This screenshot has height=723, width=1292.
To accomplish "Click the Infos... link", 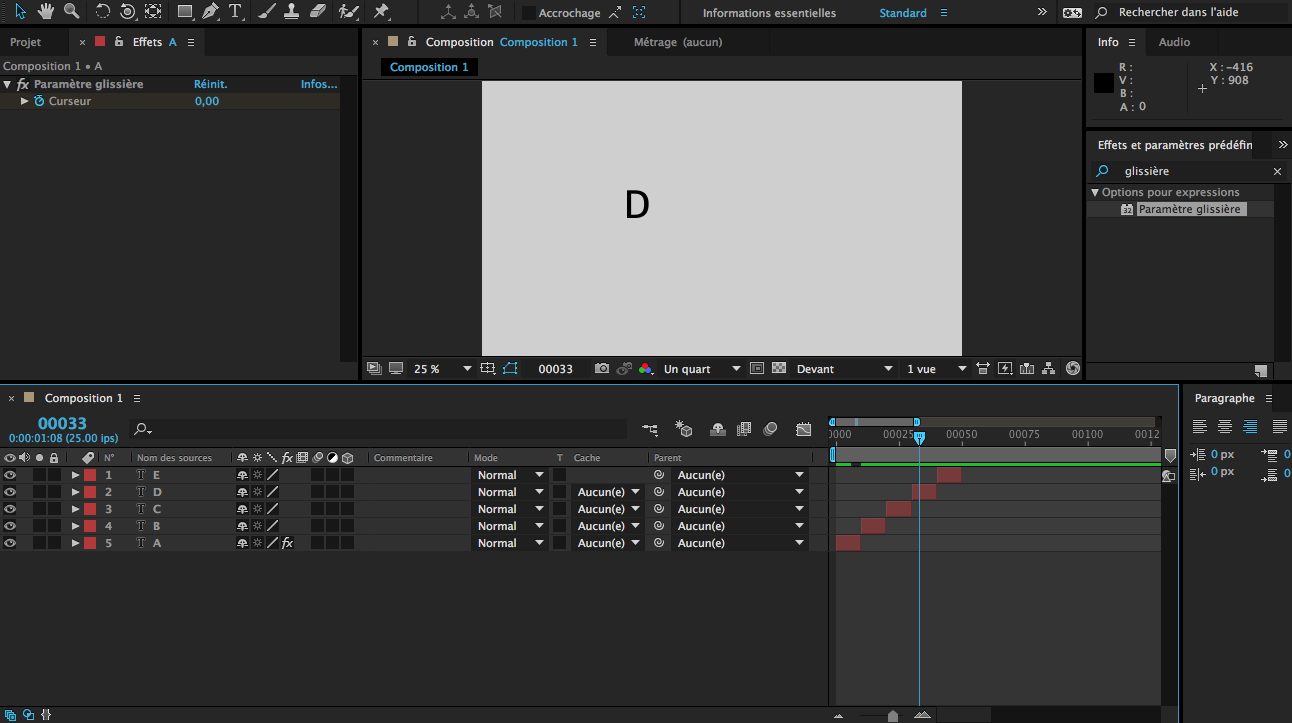I will tap(319, 84).
